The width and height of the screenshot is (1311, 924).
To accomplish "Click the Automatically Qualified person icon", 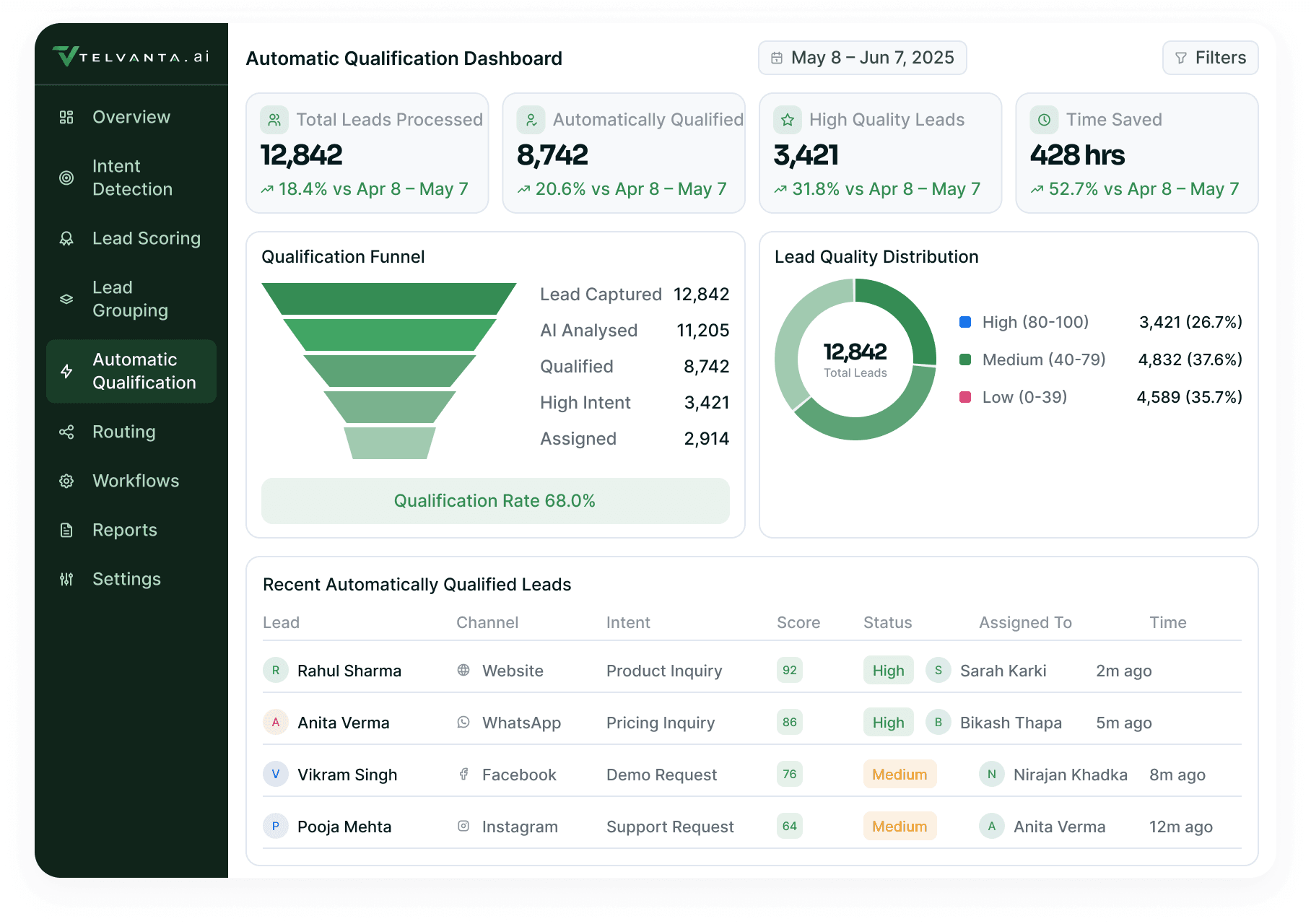I will pos(531,120).
